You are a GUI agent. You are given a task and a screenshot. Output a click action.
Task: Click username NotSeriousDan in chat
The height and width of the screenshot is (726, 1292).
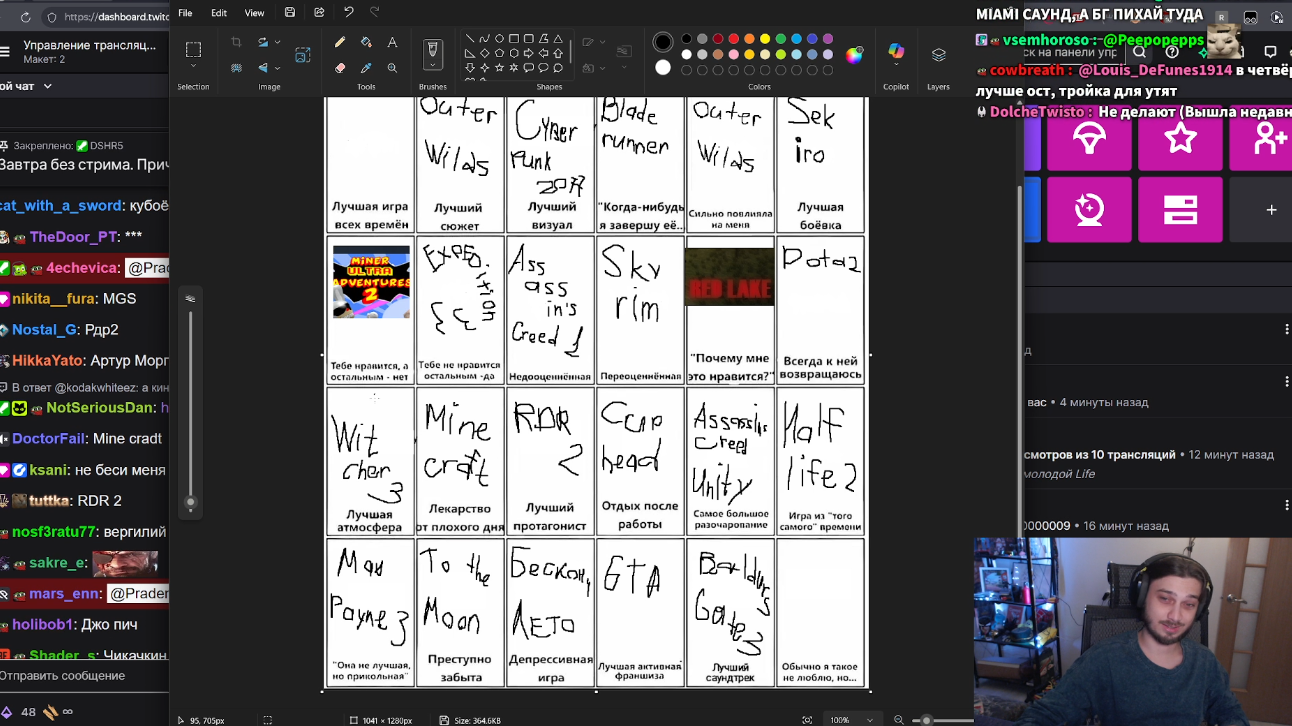click(100, 408)
